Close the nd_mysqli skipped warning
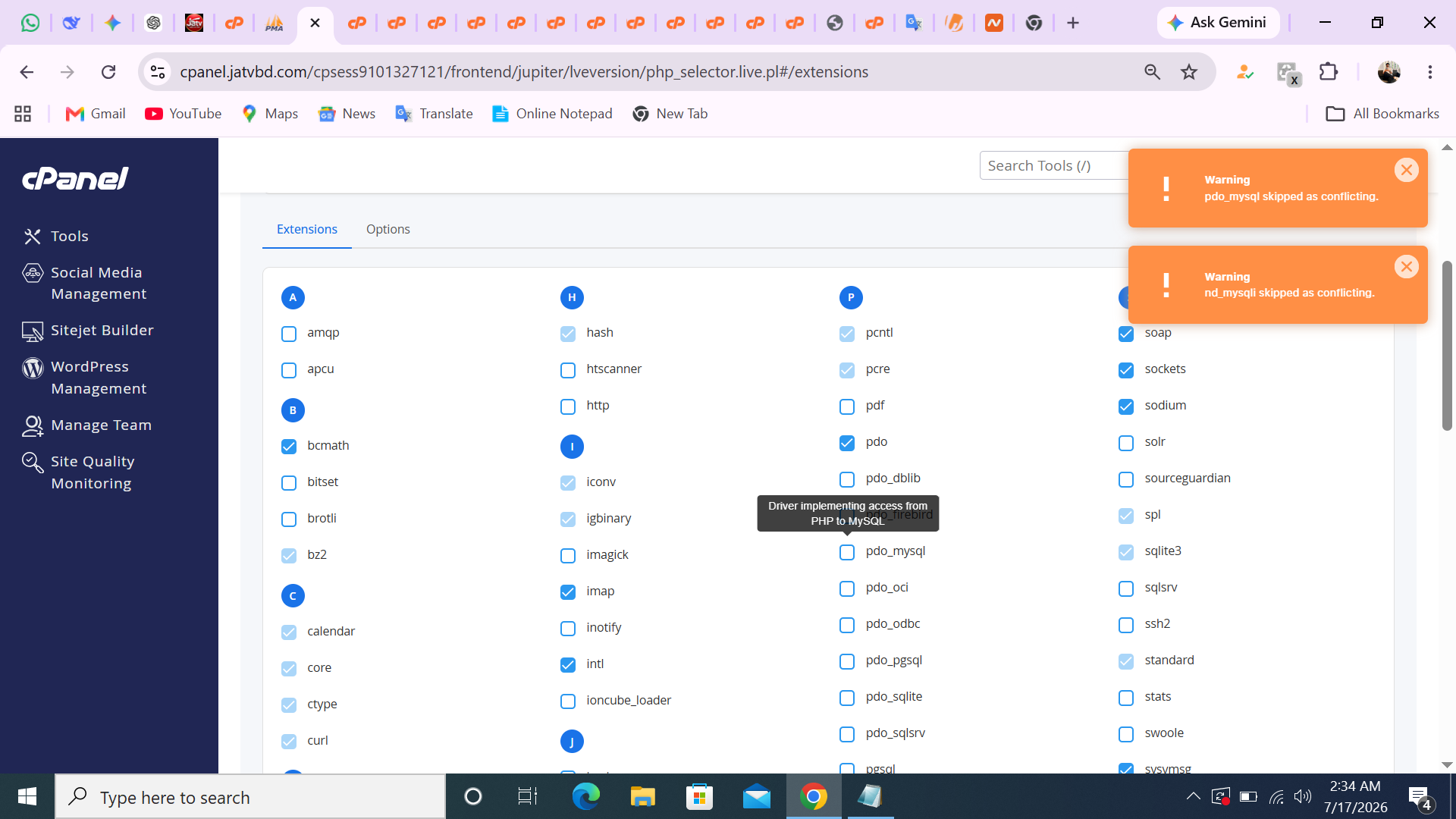 pos(1406,266)
